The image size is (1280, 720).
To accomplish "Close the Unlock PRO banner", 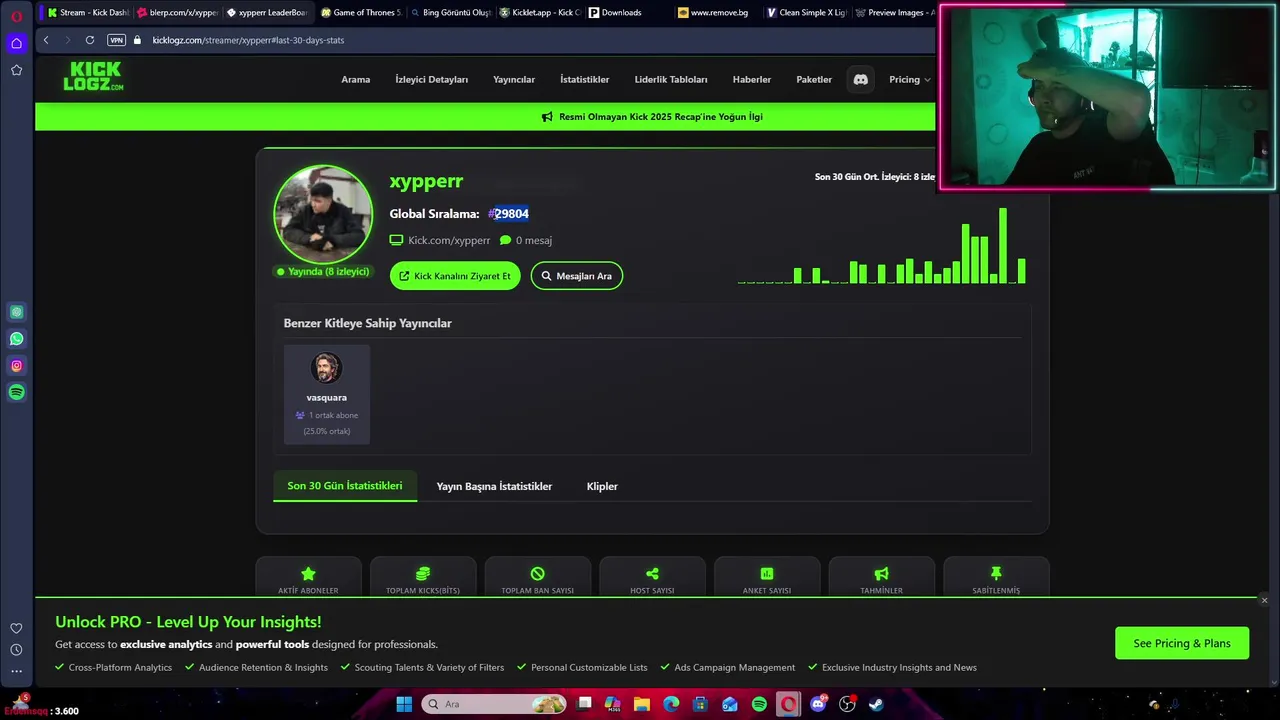I will (x=1264, y=600).
